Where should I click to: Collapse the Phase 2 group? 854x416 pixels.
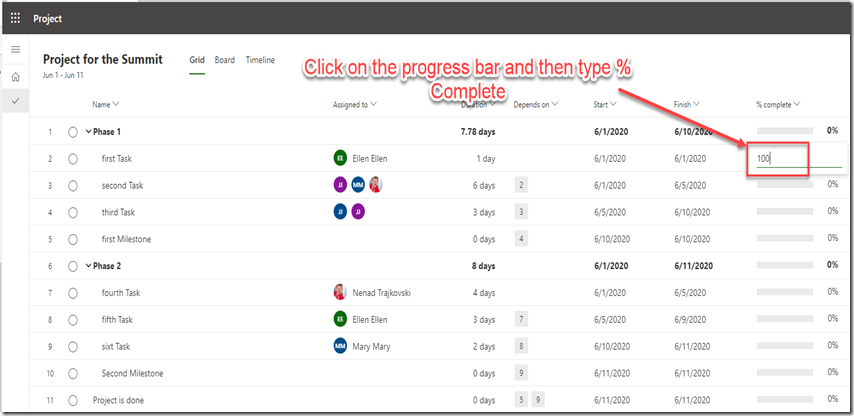tap(88, 266)
